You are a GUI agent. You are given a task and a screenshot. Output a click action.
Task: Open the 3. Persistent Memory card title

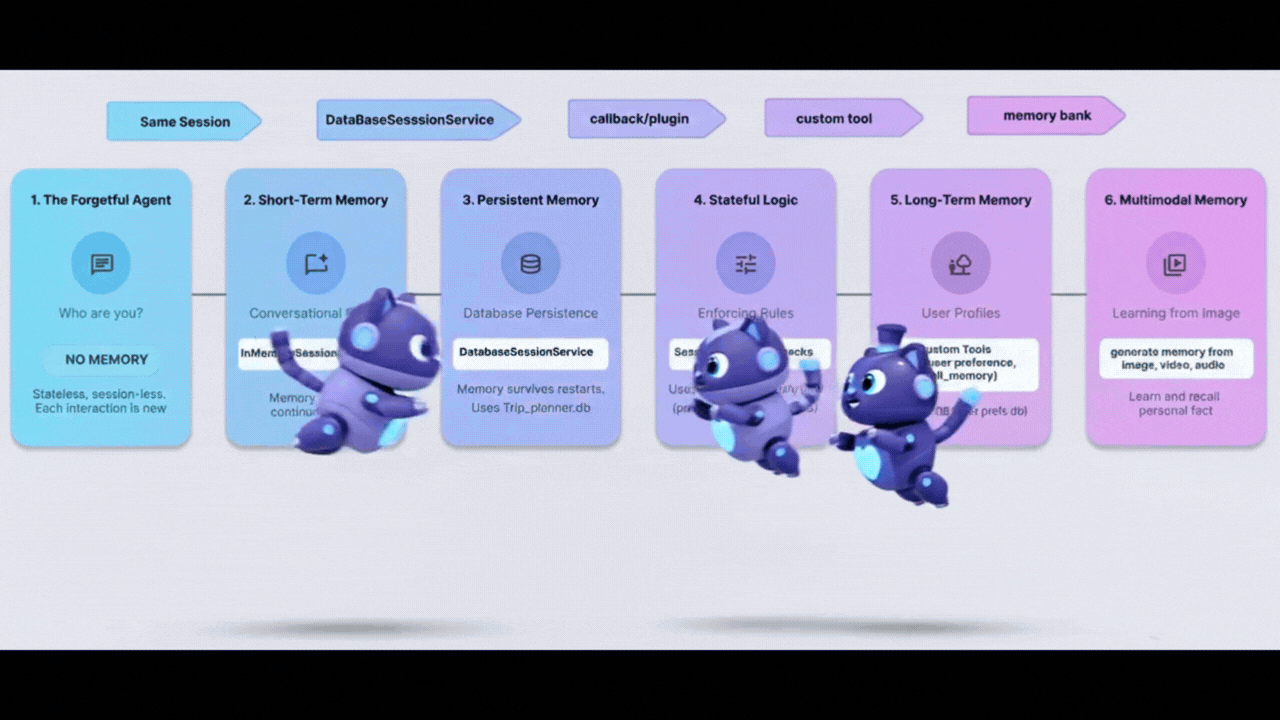531,200
